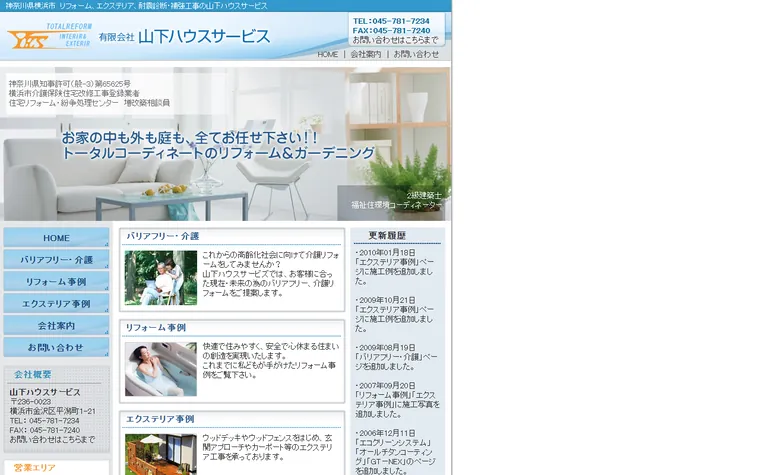
Task: Select HOME button in left sidebar
Action: click(x=56, y=238)
